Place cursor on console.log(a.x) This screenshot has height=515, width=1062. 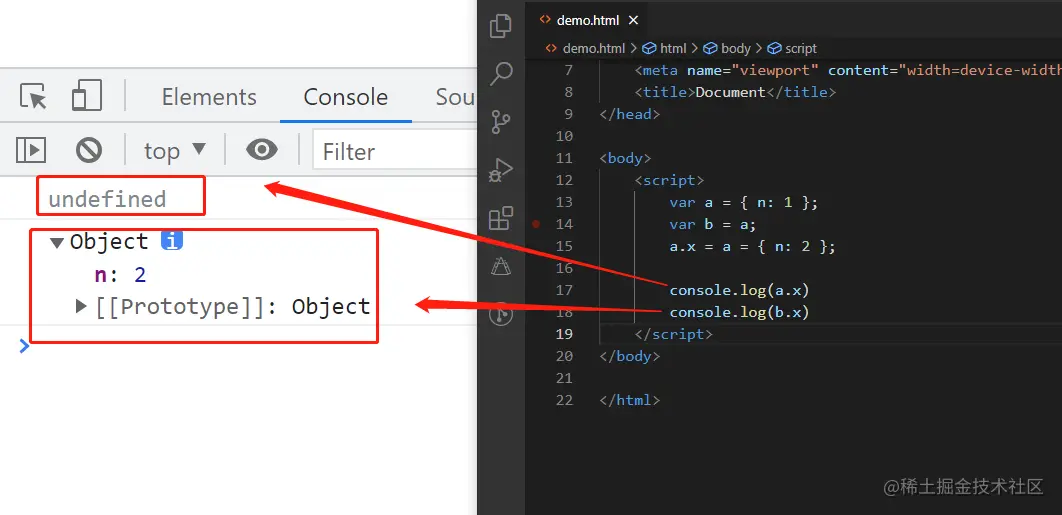[740, 290]
